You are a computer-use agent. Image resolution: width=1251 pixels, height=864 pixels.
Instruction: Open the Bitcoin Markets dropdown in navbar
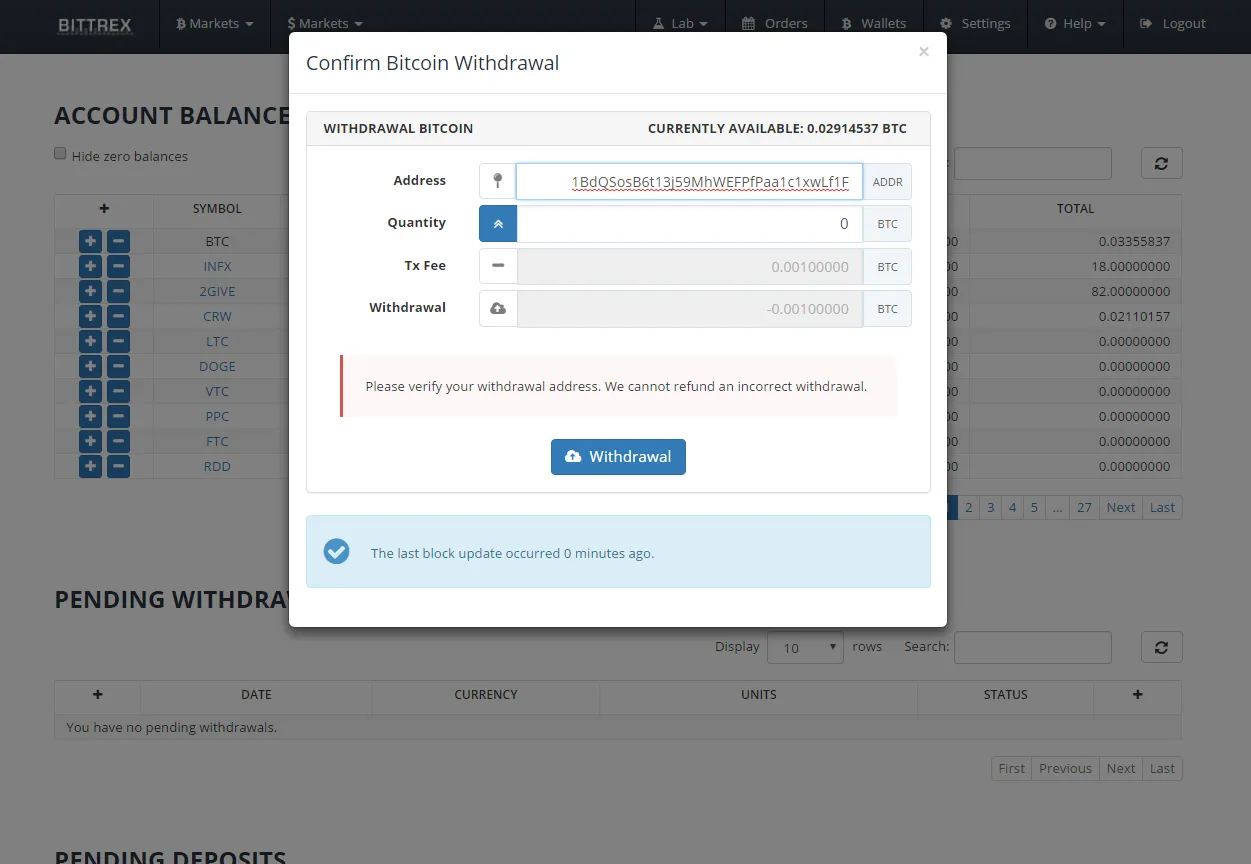214,23
